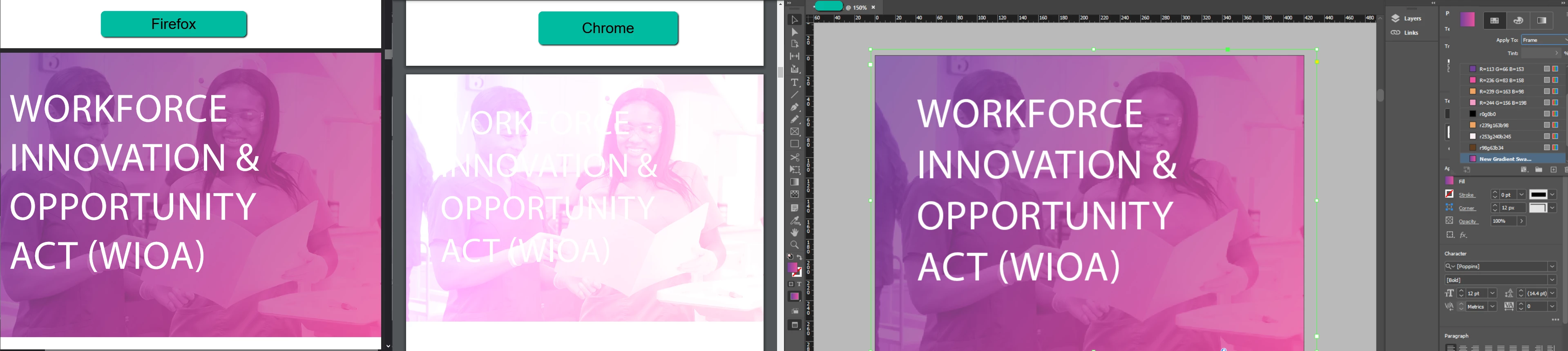The image size is (1568, 351).
Task: Pick the Gradient Swatch tool
Action: (794, 183)
